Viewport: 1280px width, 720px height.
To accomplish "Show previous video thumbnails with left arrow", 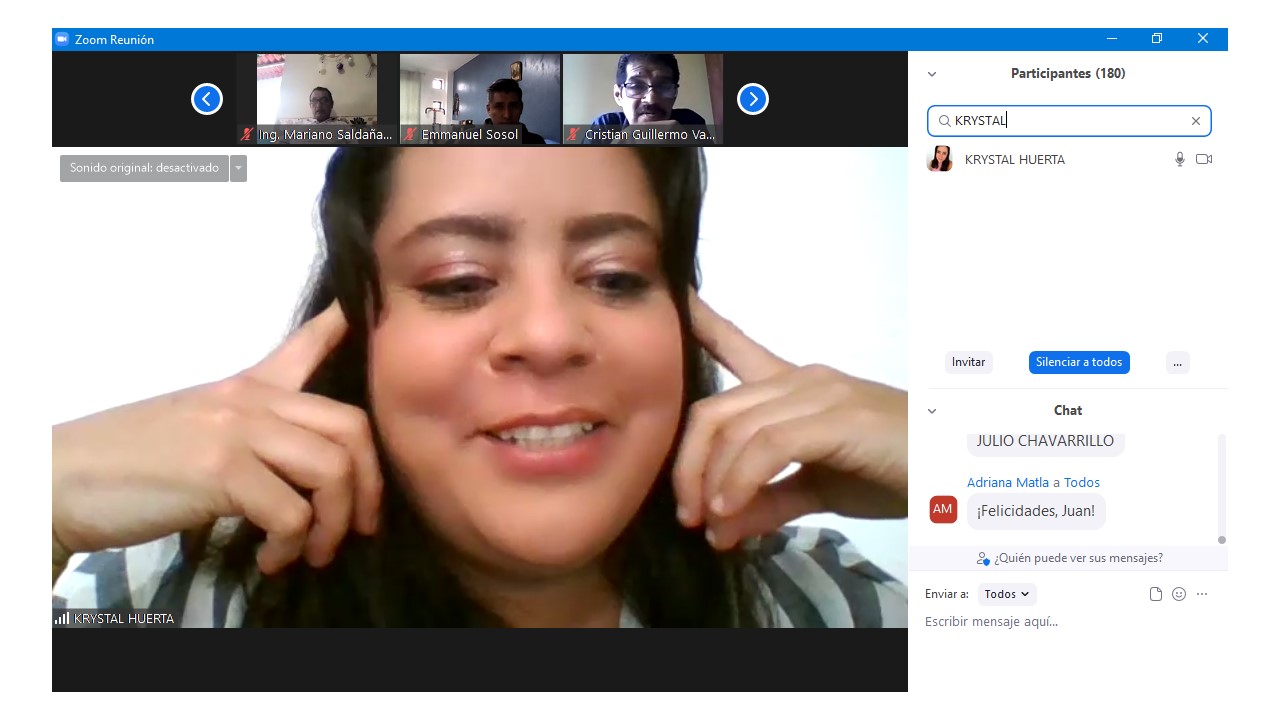I will pos(207,99).
